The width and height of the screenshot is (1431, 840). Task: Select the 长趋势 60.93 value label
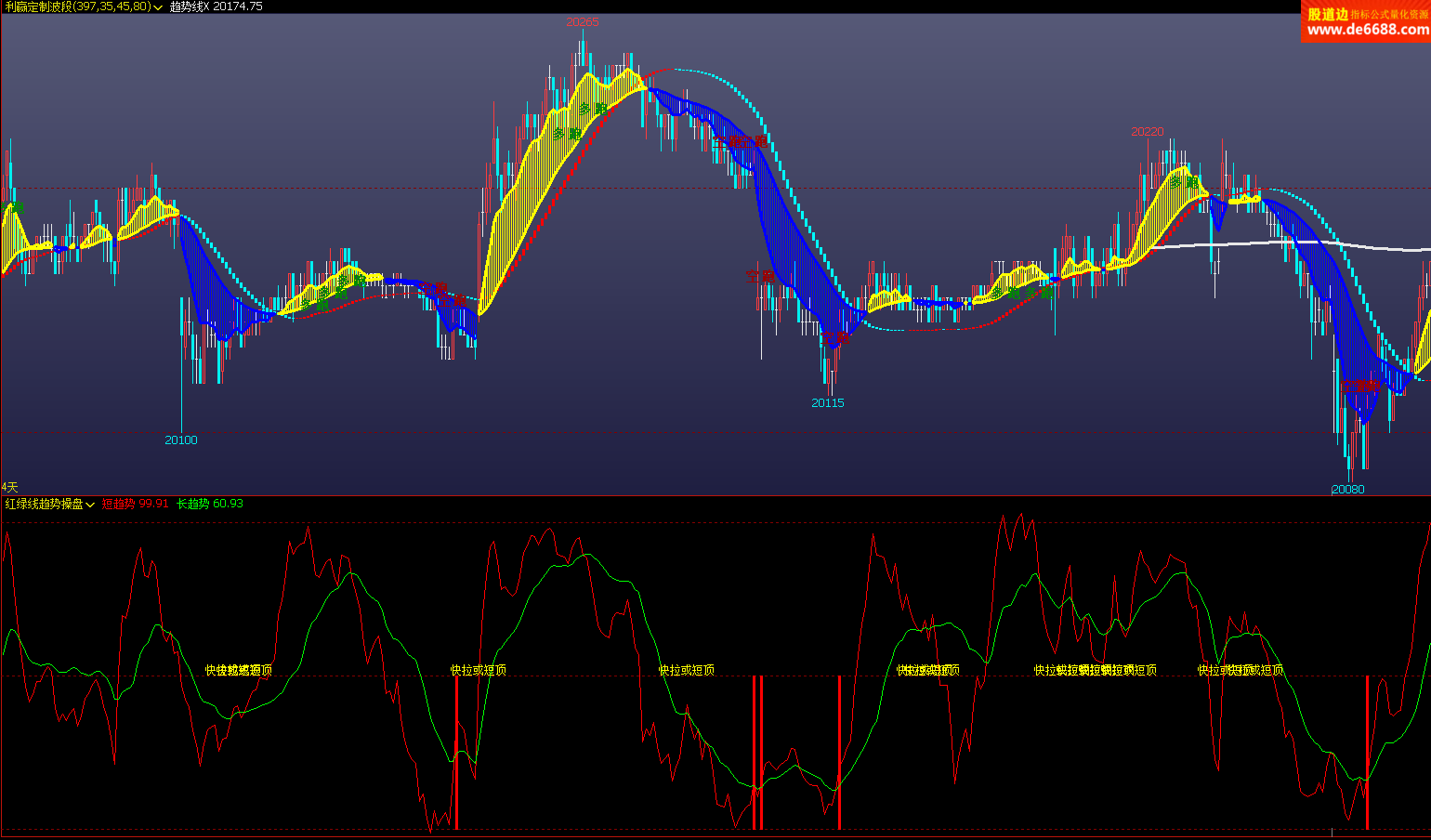[210, 504]
